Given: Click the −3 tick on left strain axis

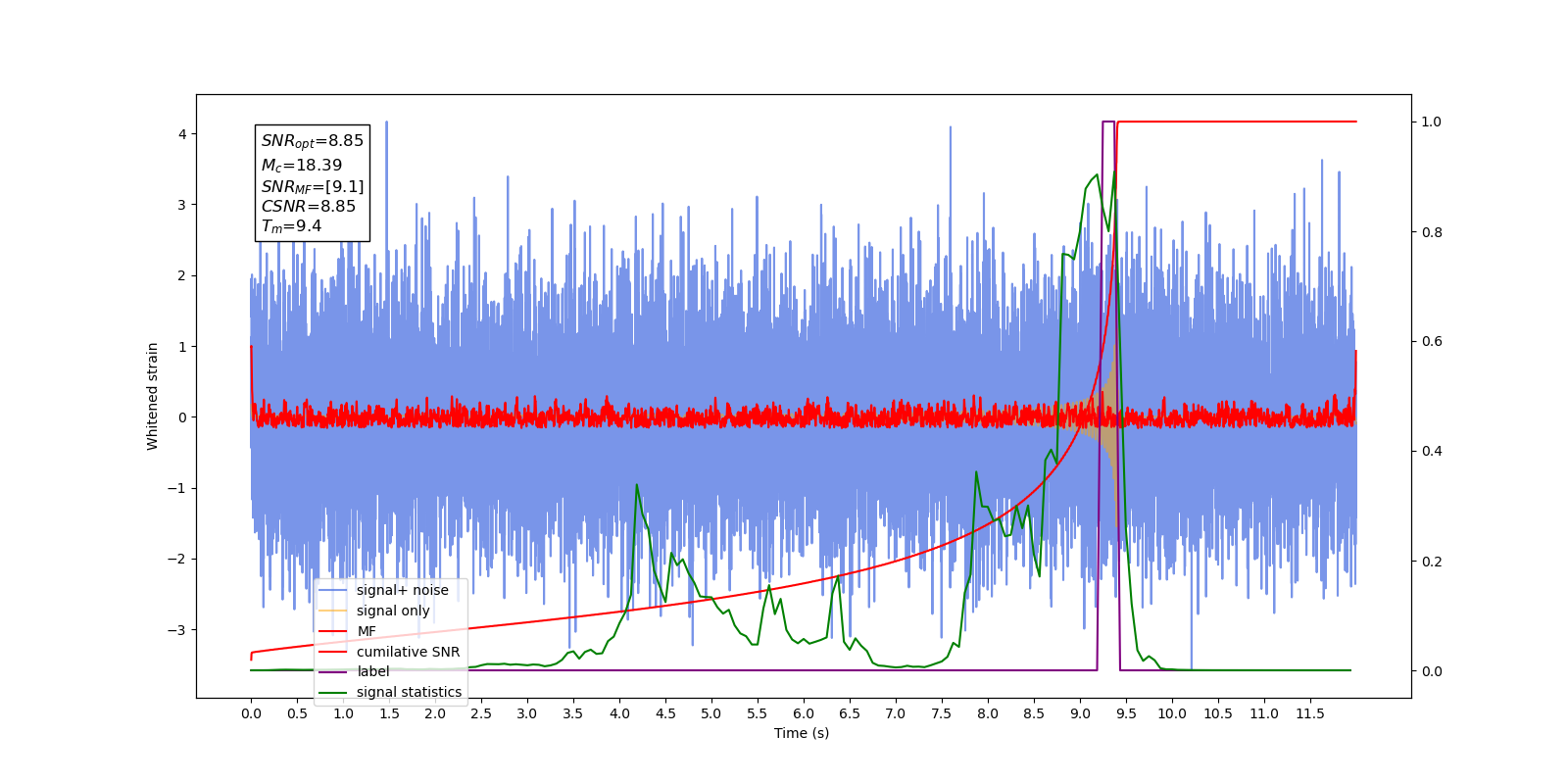Looking at the screenshot, I should (177, 630).
